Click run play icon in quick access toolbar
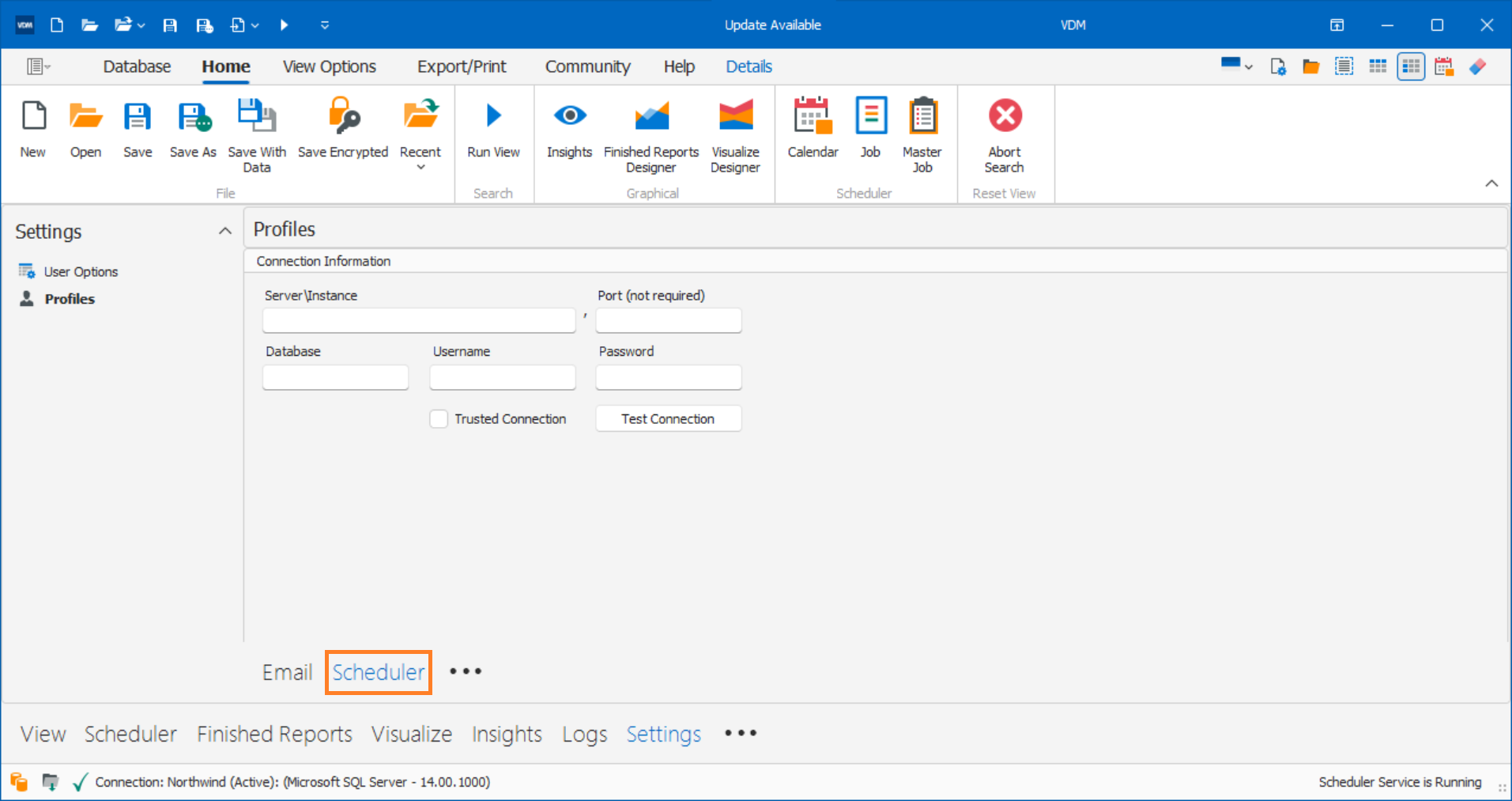Screen dimensions: 1512x801 click(x=284, y=25)
